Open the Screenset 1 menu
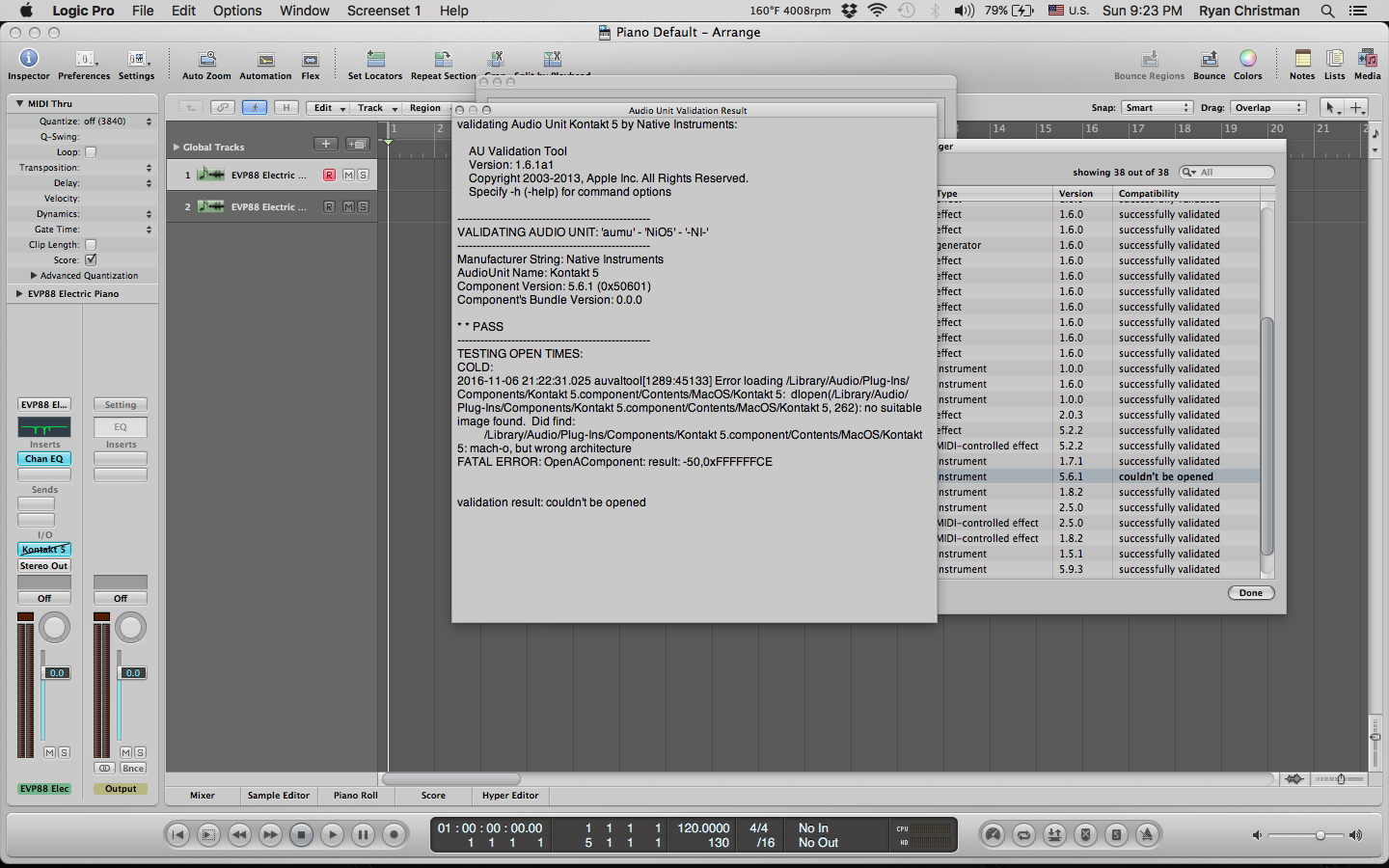This screenshot has width=1389, height=868. click(384, 11)
